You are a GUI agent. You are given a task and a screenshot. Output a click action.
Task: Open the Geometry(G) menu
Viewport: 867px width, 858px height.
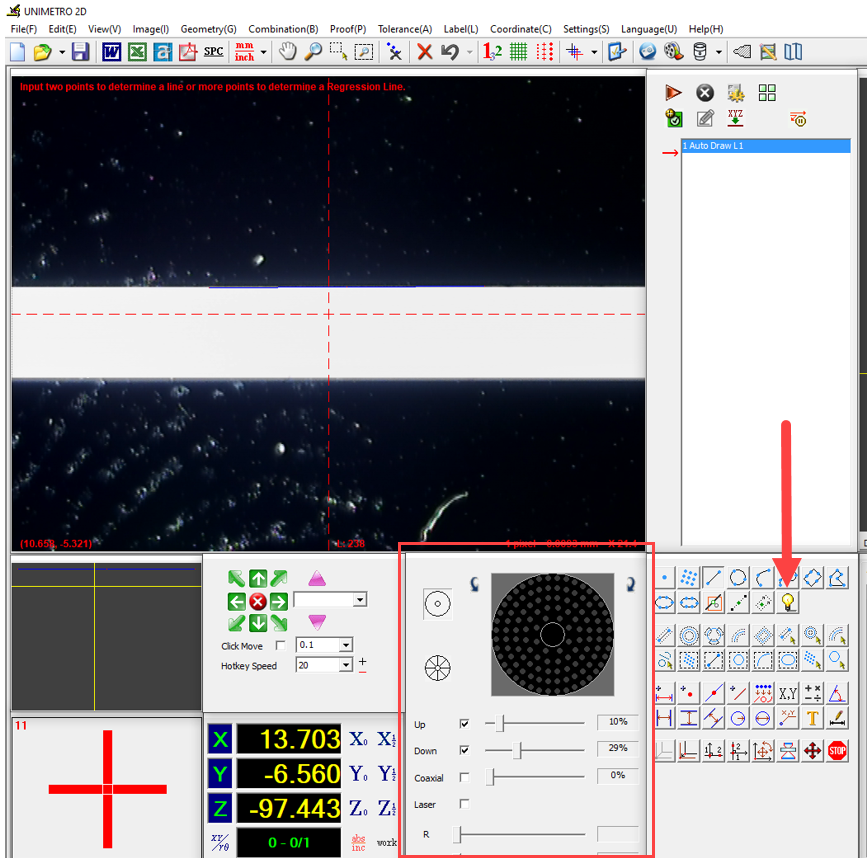[208, 29]
